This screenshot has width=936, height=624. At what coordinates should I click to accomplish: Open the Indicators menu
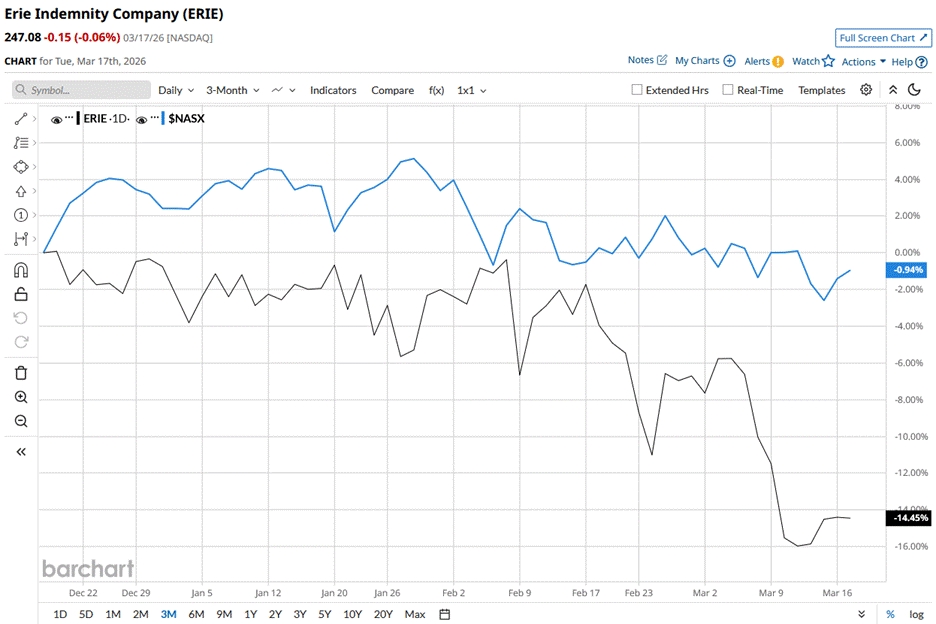pyautogui.click(x=333, y=90)
